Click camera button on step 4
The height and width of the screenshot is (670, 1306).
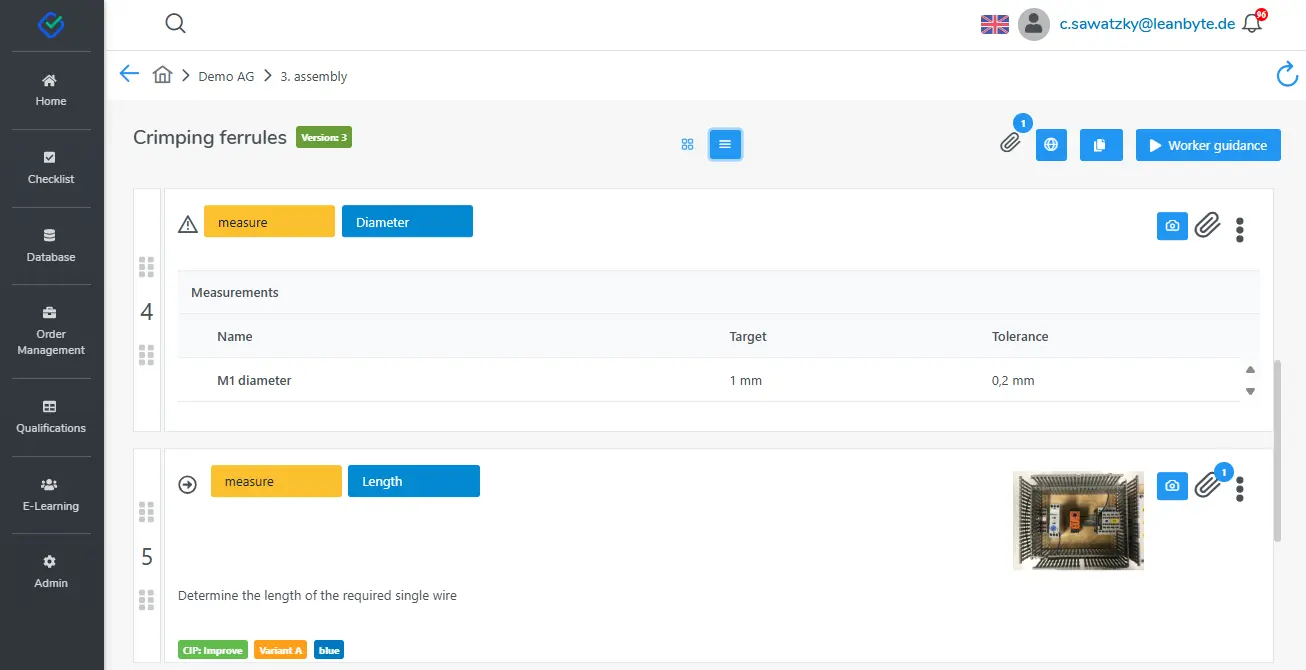coord(1172,226)
